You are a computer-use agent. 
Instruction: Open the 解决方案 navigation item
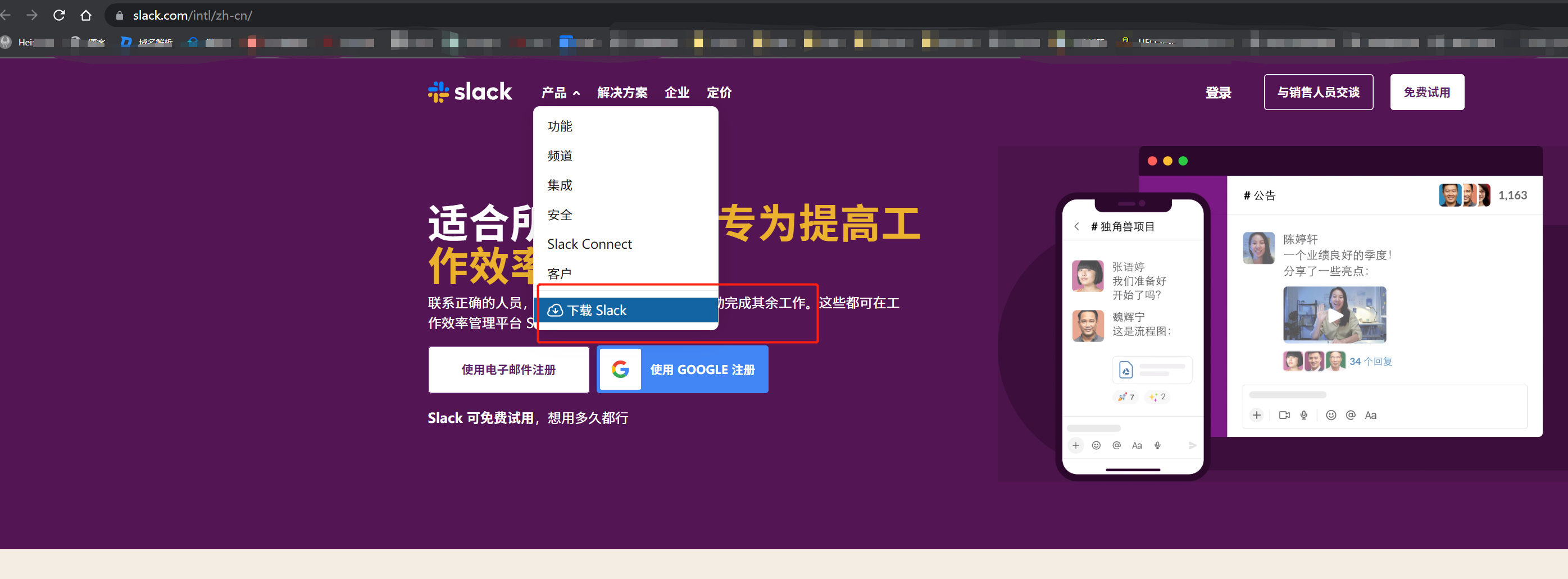coord(622,93)
